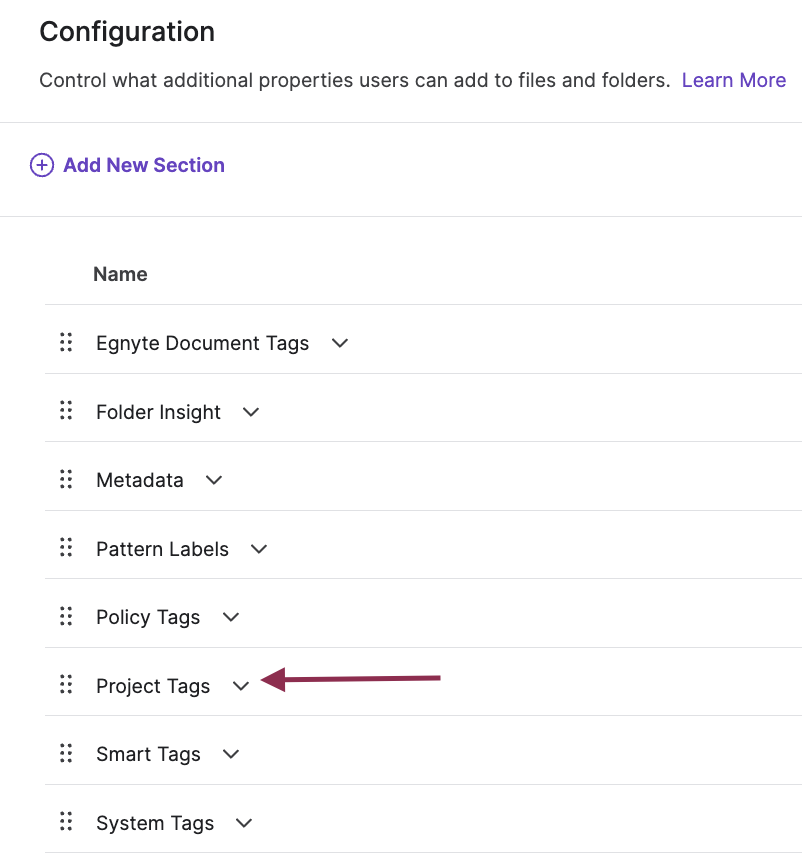
Task: Expand the Policy Tags section
Action: [x=230, y=617]
